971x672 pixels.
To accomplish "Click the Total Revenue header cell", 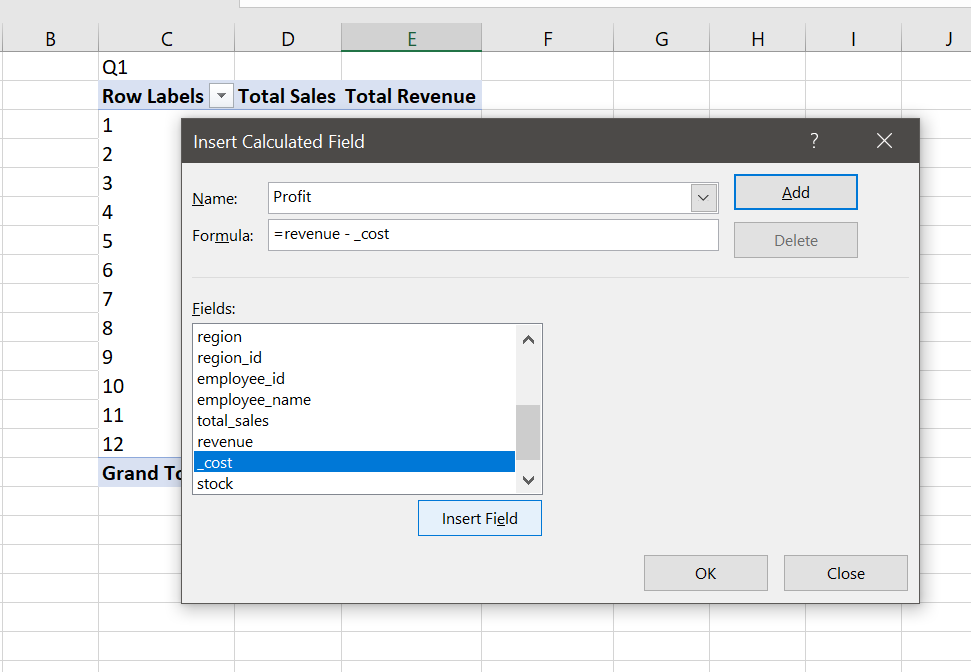I will (x=410, y=97).
